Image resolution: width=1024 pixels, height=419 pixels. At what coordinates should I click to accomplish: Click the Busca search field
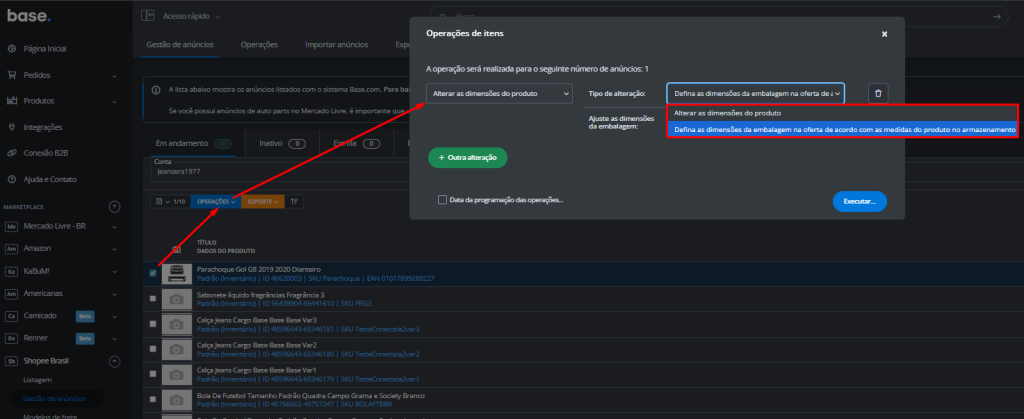(x=718, y=16)
